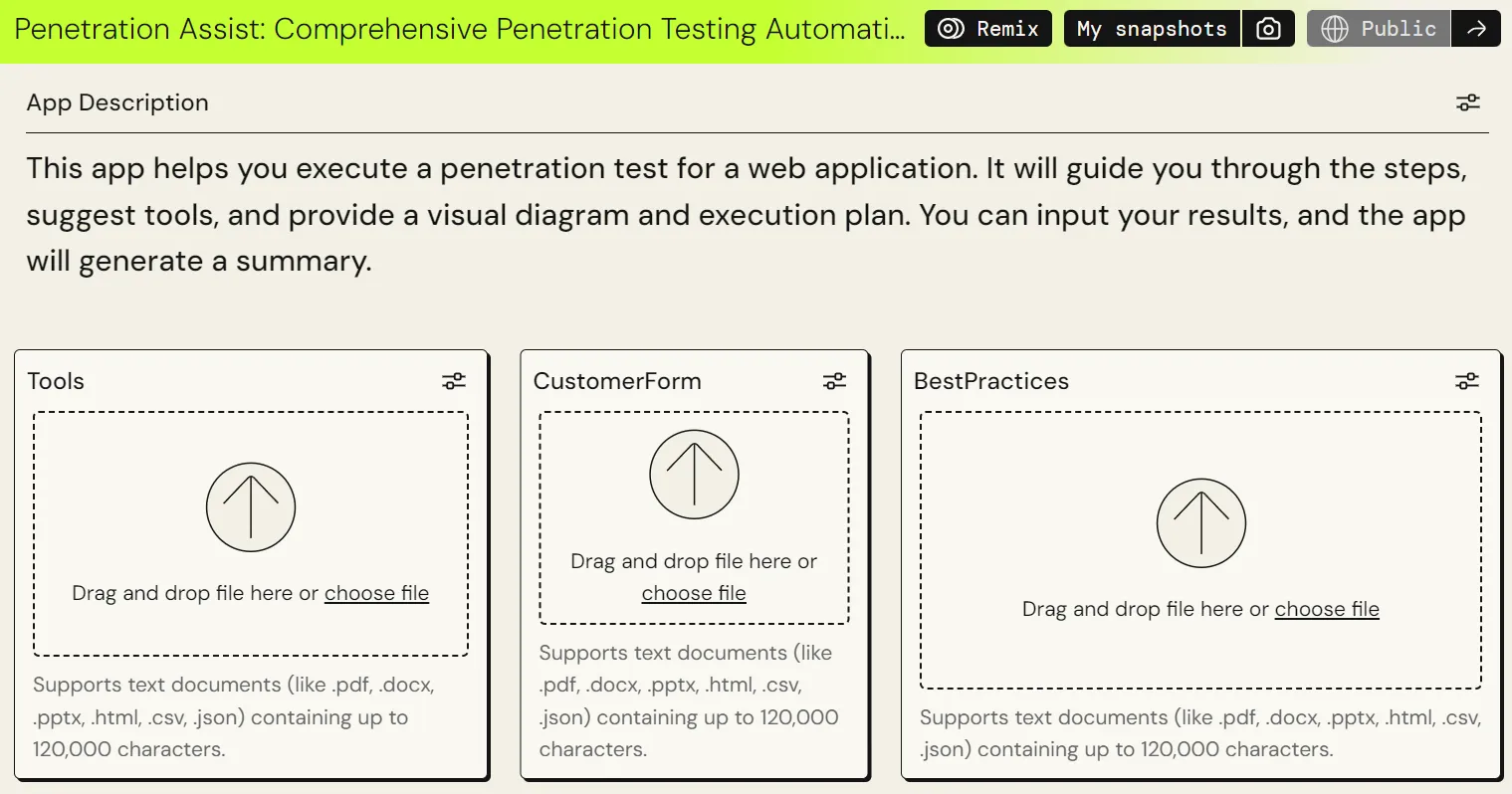The width and height of the screenshot is (1512, 794).
Task: Click the arrow button next to Public
Action: click(1476, 29)
